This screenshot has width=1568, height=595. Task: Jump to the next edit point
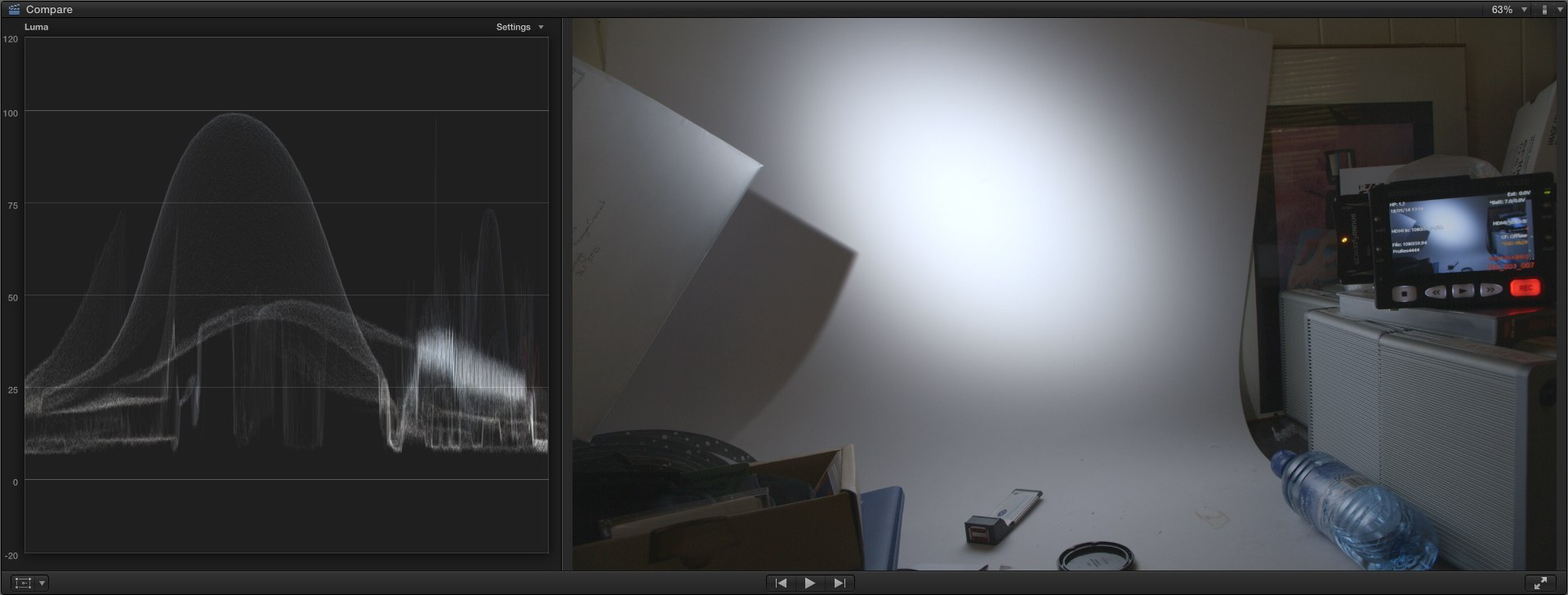pyautogui.click(x=839, y=583)
